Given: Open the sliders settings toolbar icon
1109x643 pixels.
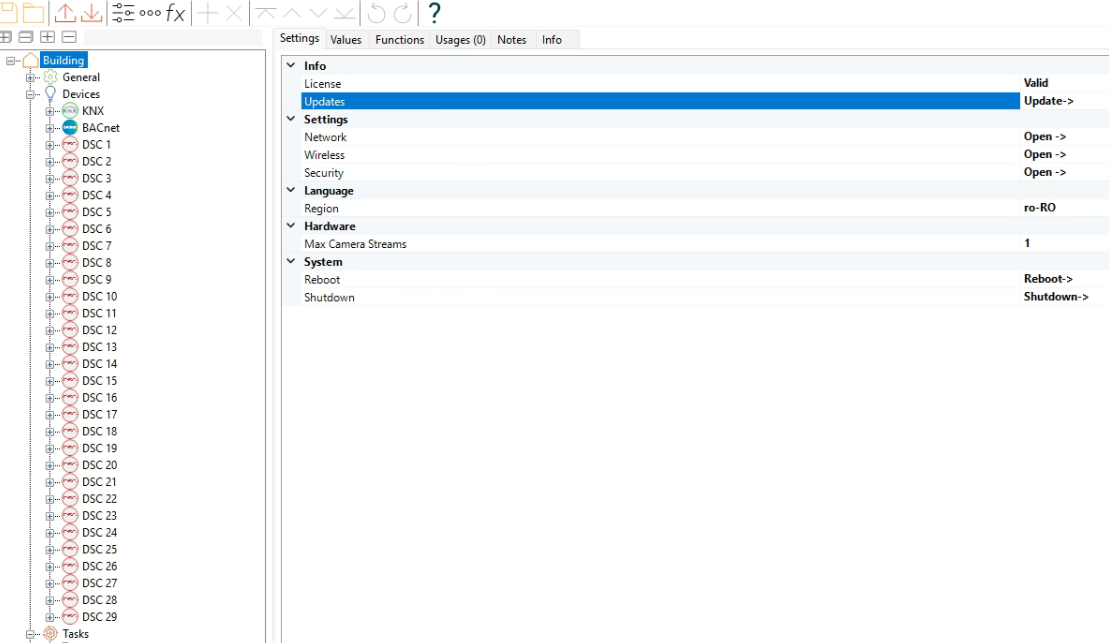Looking at the screenshot, I should [123, 12].
